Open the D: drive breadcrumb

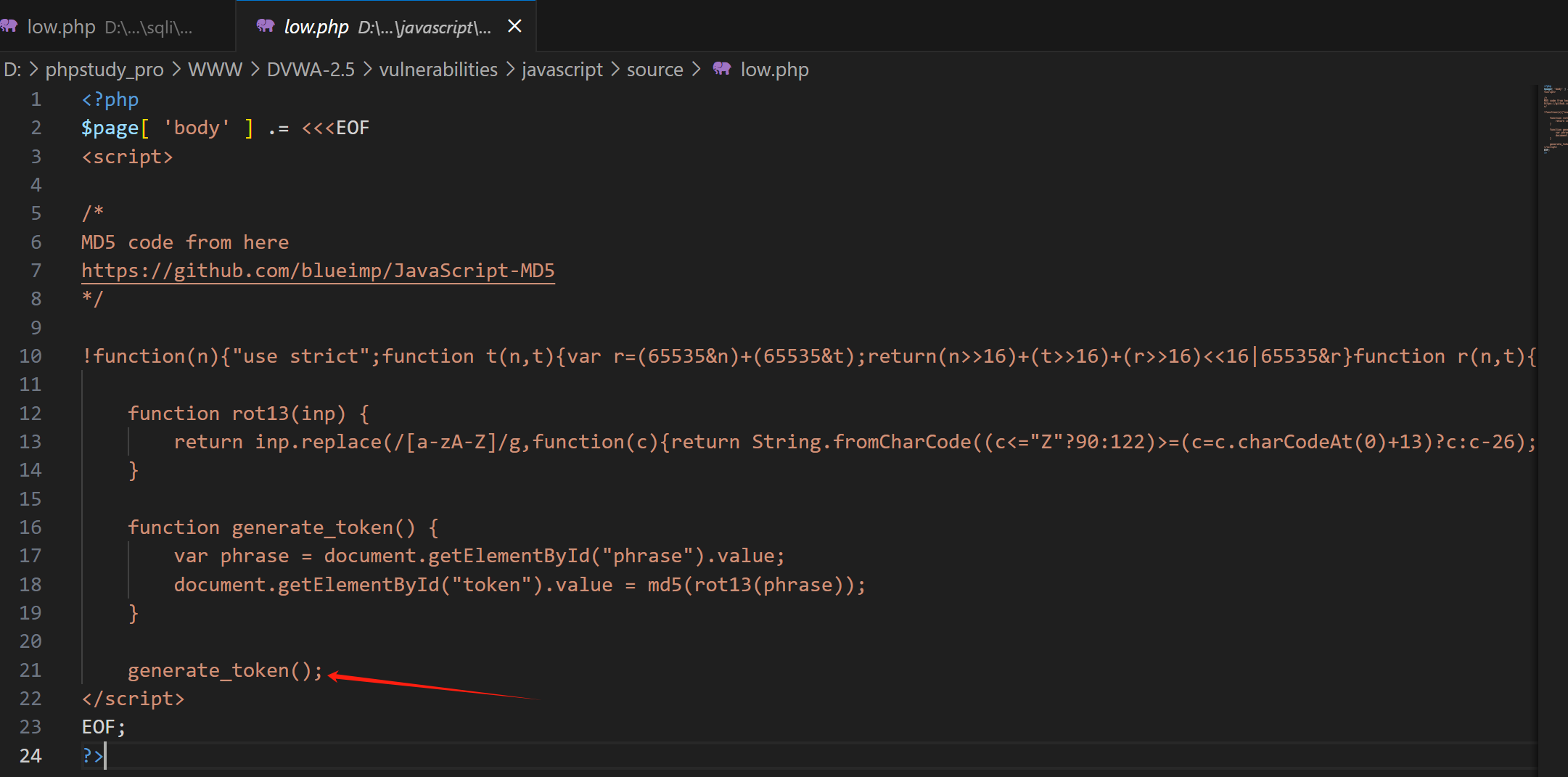[12, 70]
